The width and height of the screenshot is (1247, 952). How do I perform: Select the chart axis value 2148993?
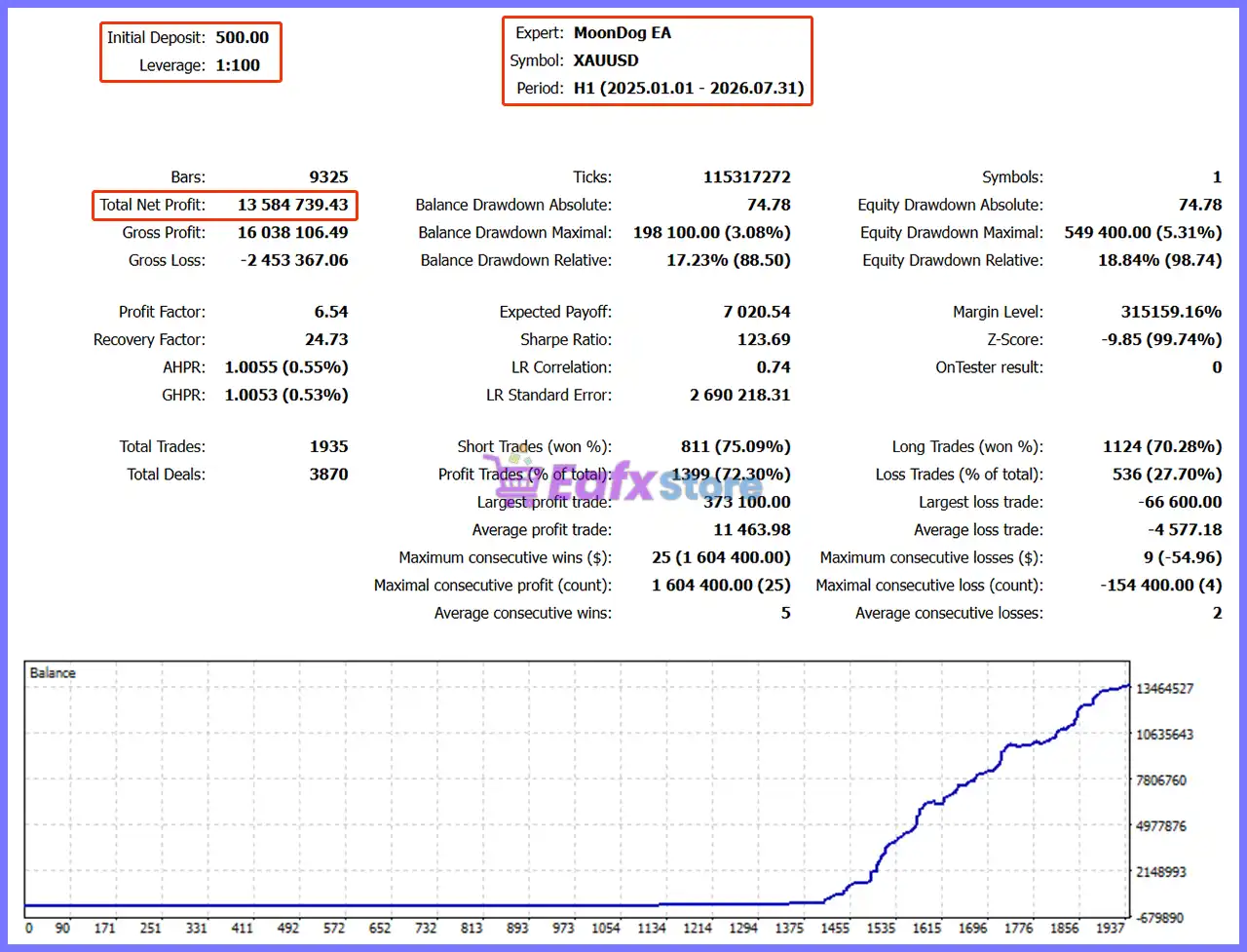click(x=1161, y=872)
